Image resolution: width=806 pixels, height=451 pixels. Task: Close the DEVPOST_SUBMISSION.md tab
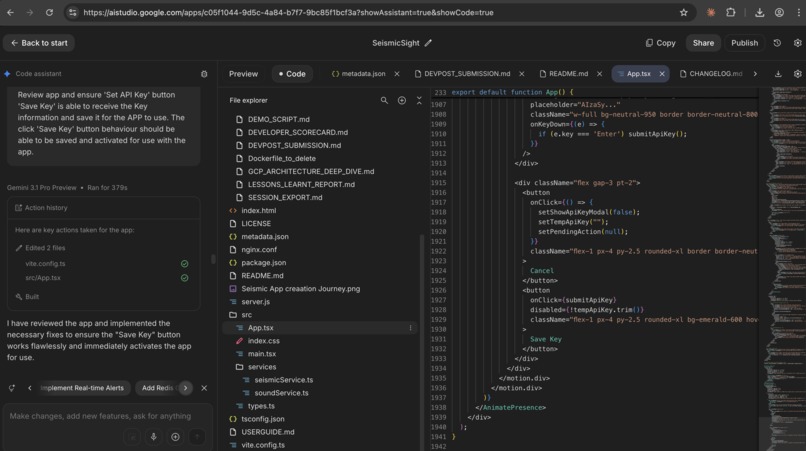coord(522,74)
